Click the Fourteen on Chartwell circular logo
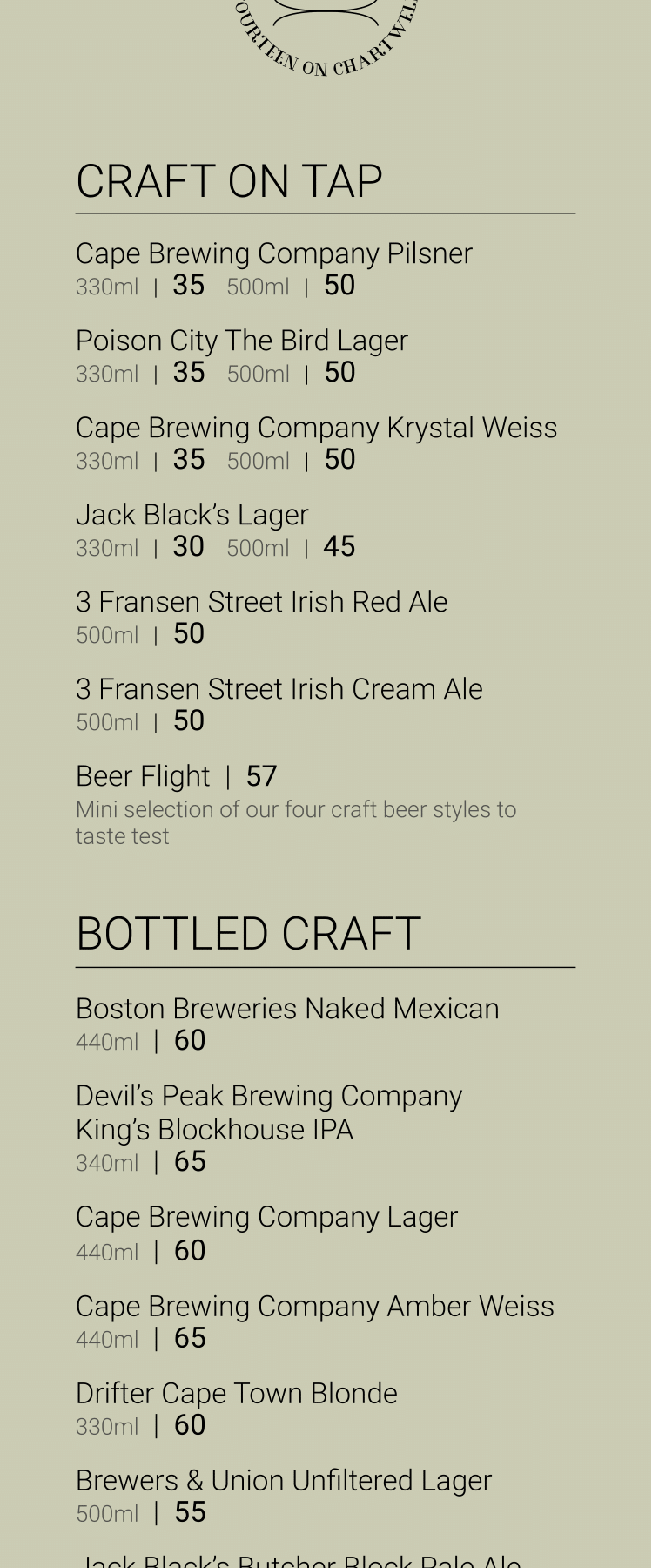This screenshot has width=652, height=1568. [326, 35]
